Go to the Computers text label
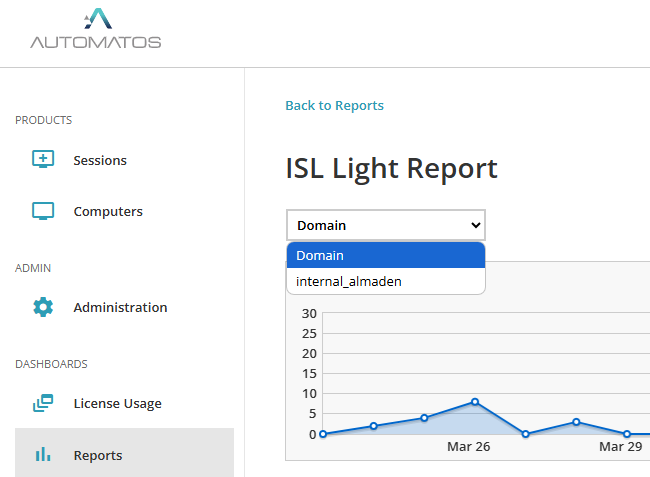The width and height of the screenshot is (650, 477). point(108,211)
